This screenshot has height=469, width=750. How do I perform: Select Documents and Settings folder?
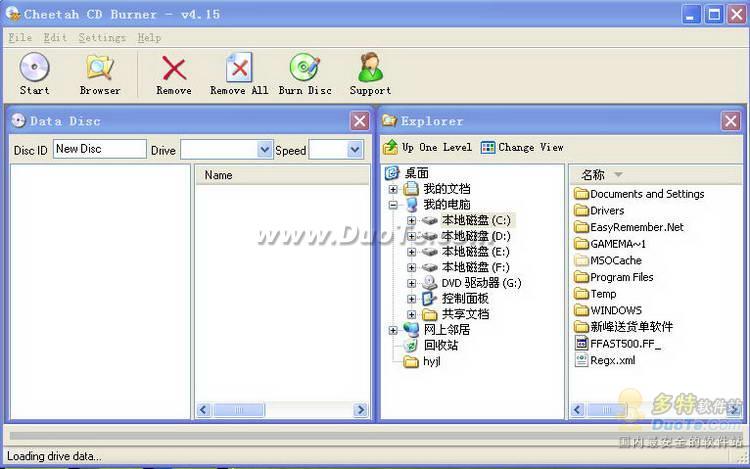click(x=640, y=194)
